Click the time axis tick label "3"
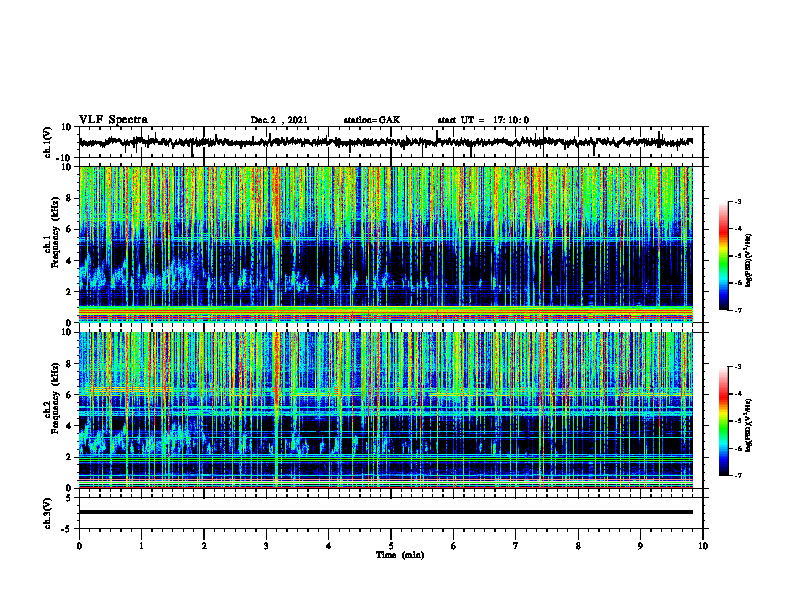Viewport: 792px width, 612px height. (266, 546)
